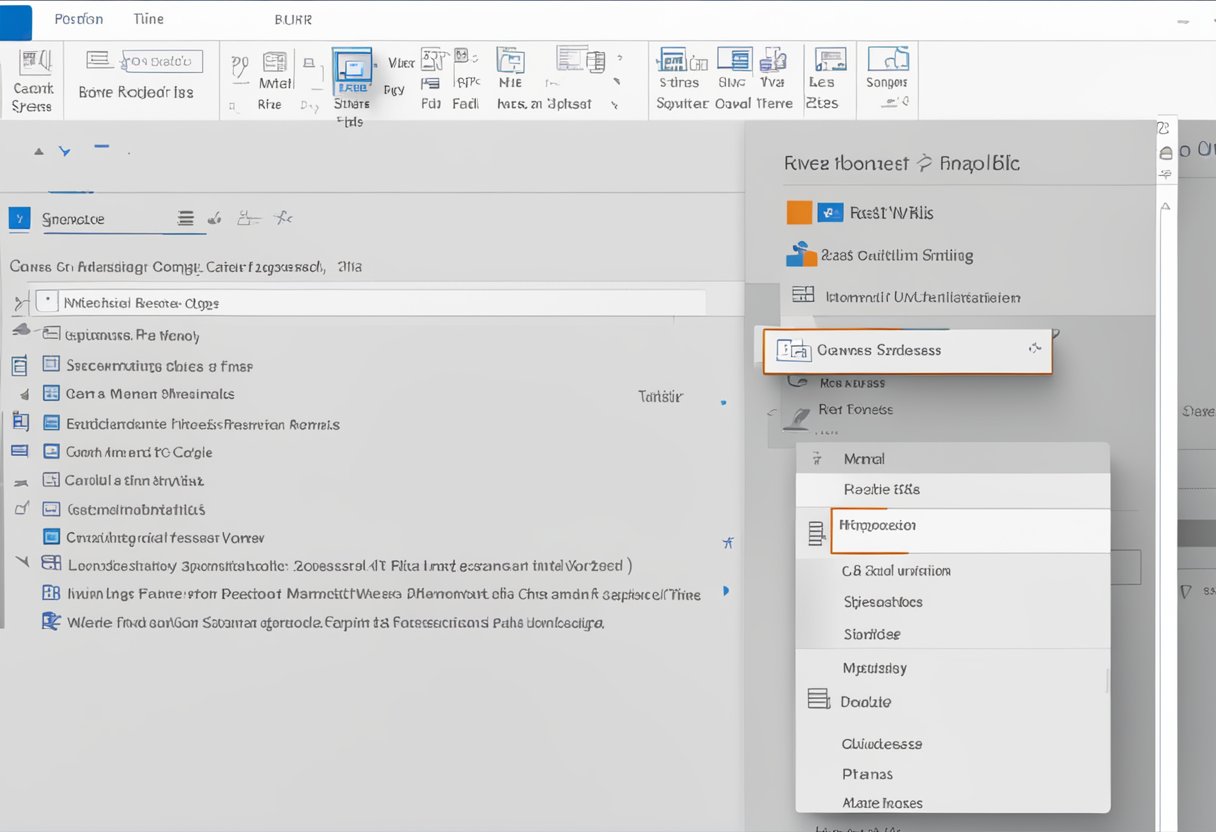Screen dimensions: 1216x832
Task: Click the orange square icon in side panel
Action: 799,212
